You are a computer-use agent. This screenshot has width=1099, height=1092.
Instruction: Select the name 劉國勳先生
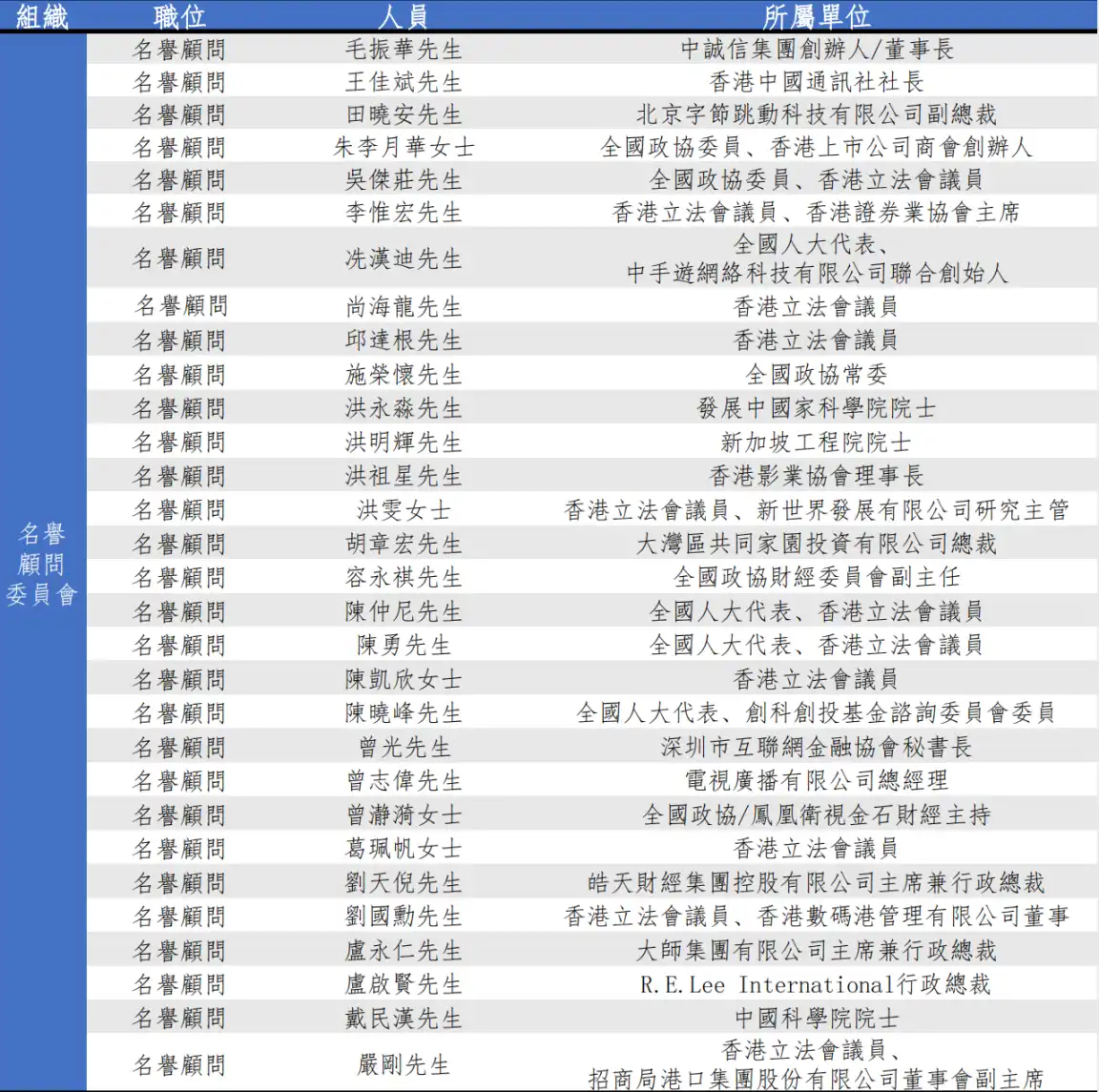pos(404,917)
